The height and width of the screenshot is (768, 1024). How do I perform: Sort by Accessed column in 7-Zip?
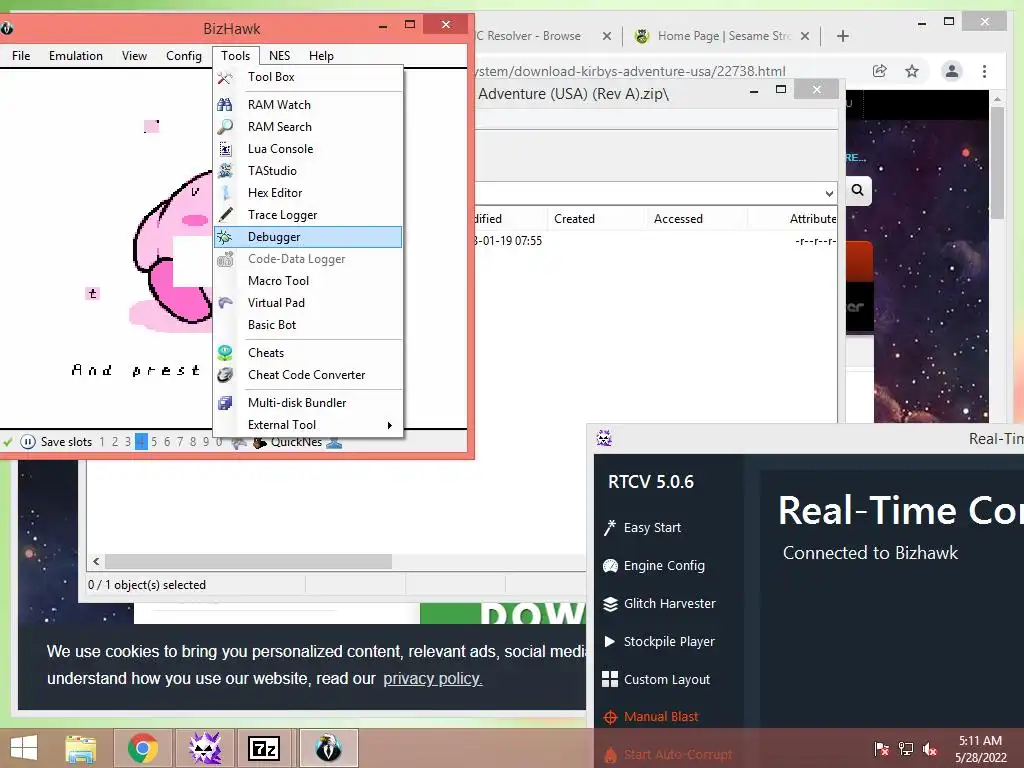click(678, 219)
